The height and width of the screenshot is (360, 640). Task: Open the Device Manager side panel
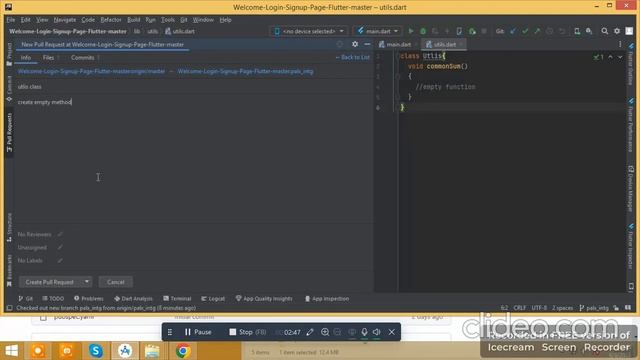pyautogui.click(x=631, y=189)
